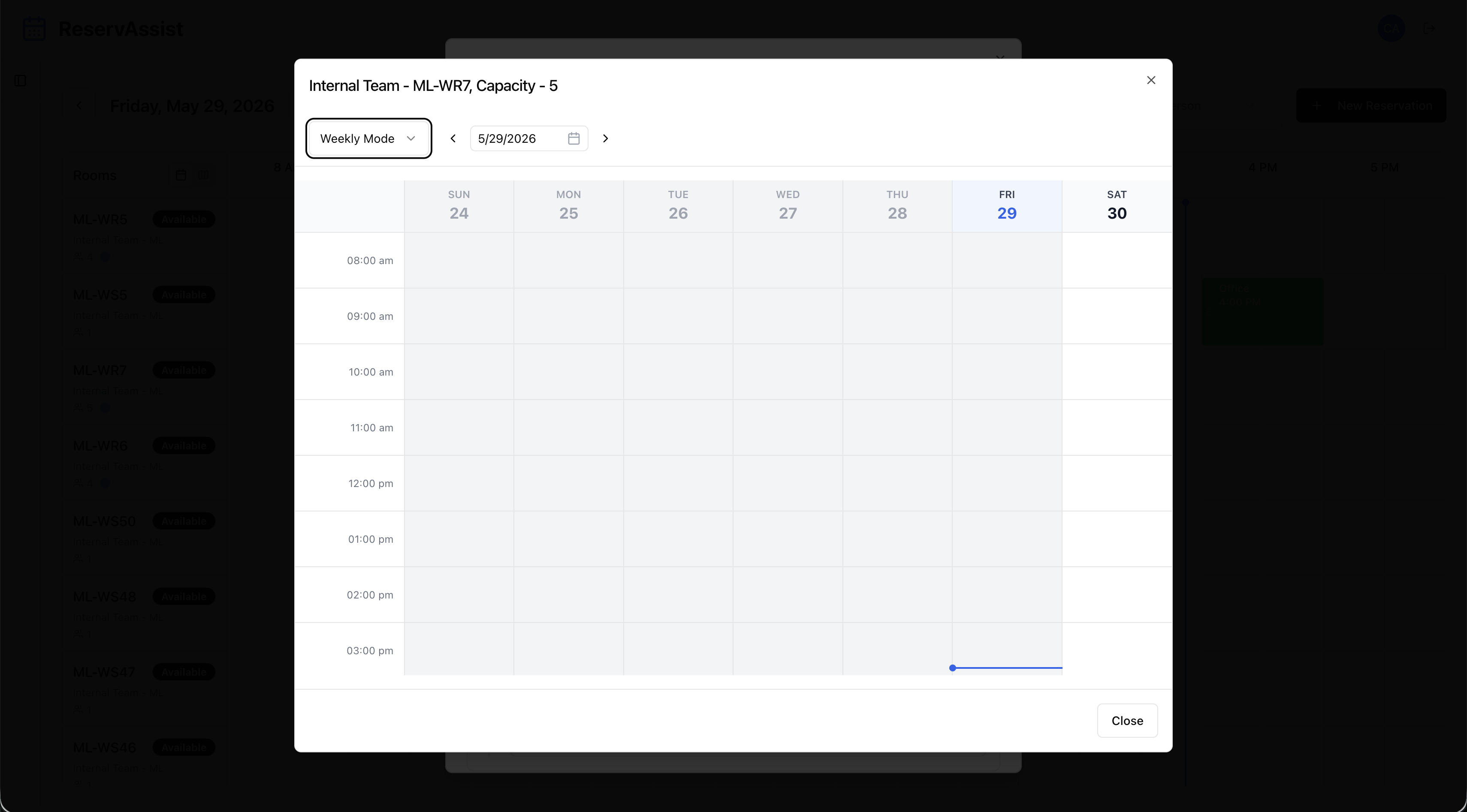Go to previous week with left chevron
Viewport: 1467px width, 812px height.
tap(453, 138)
